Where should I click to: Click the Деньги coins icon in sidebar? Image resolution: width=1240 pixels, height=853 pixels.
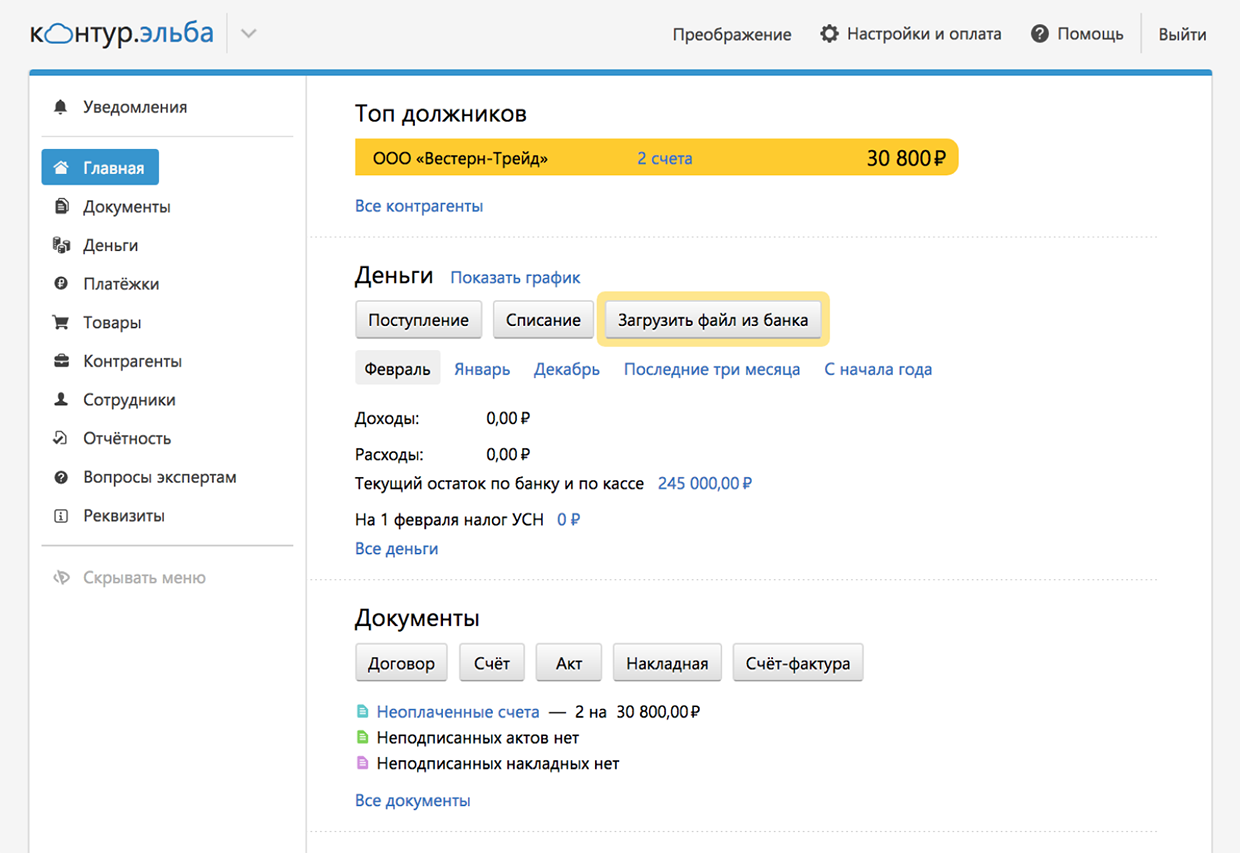tap(61, 245)
